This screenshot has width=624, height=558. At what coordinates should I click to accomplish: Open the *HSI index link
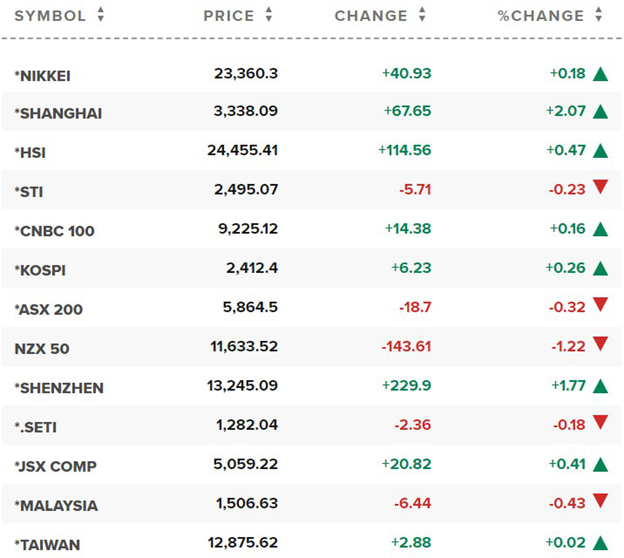[30, 152]
